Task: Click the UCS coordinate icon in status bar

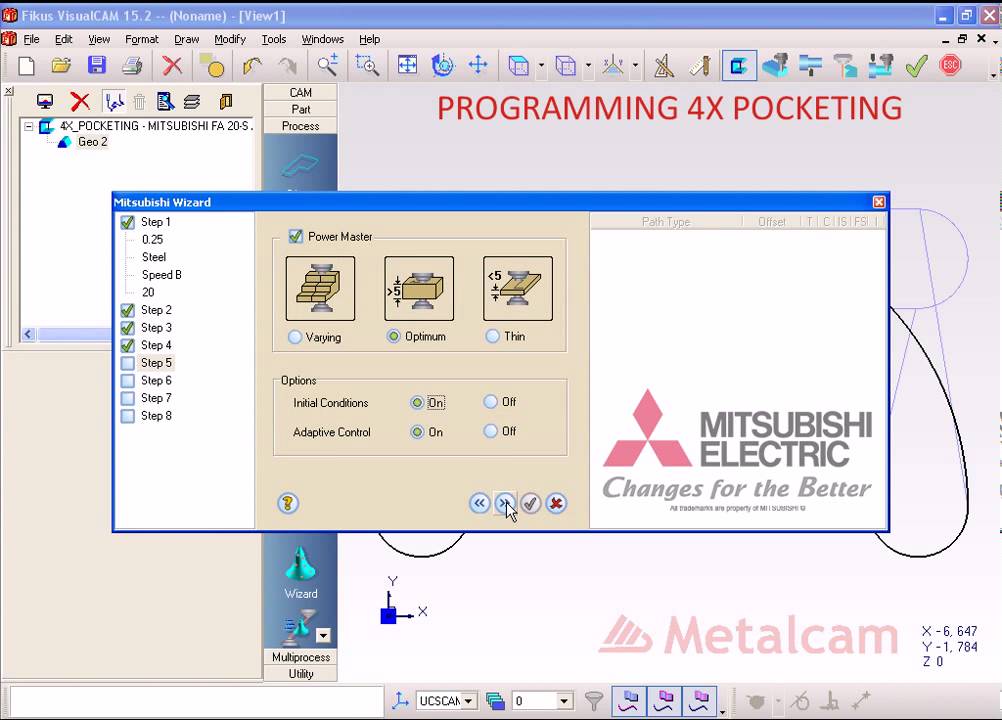Action: tap(401, 701)
